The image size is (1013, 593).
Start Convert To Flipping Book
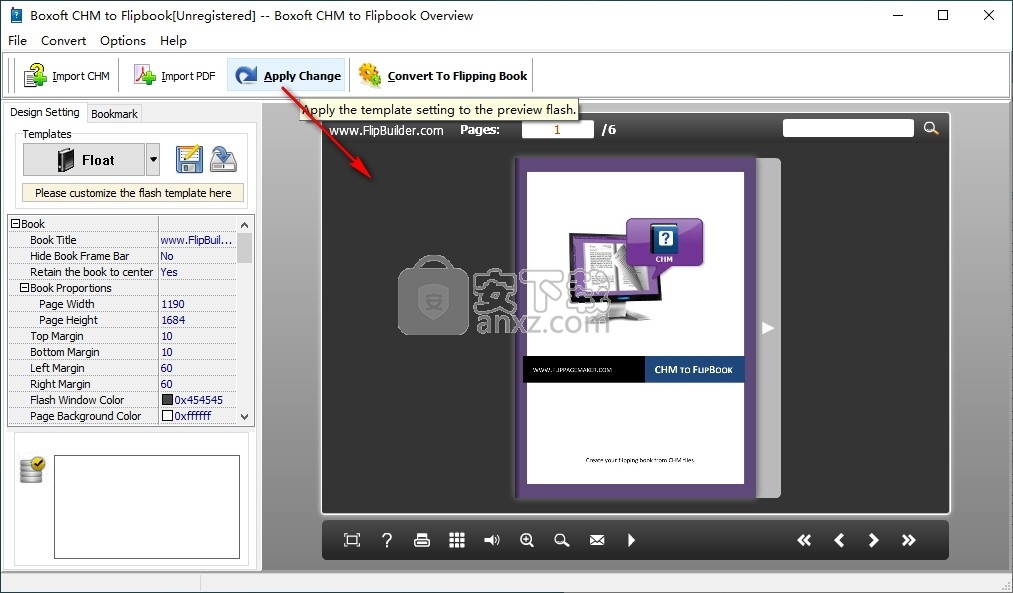click(x=443, y=76)
